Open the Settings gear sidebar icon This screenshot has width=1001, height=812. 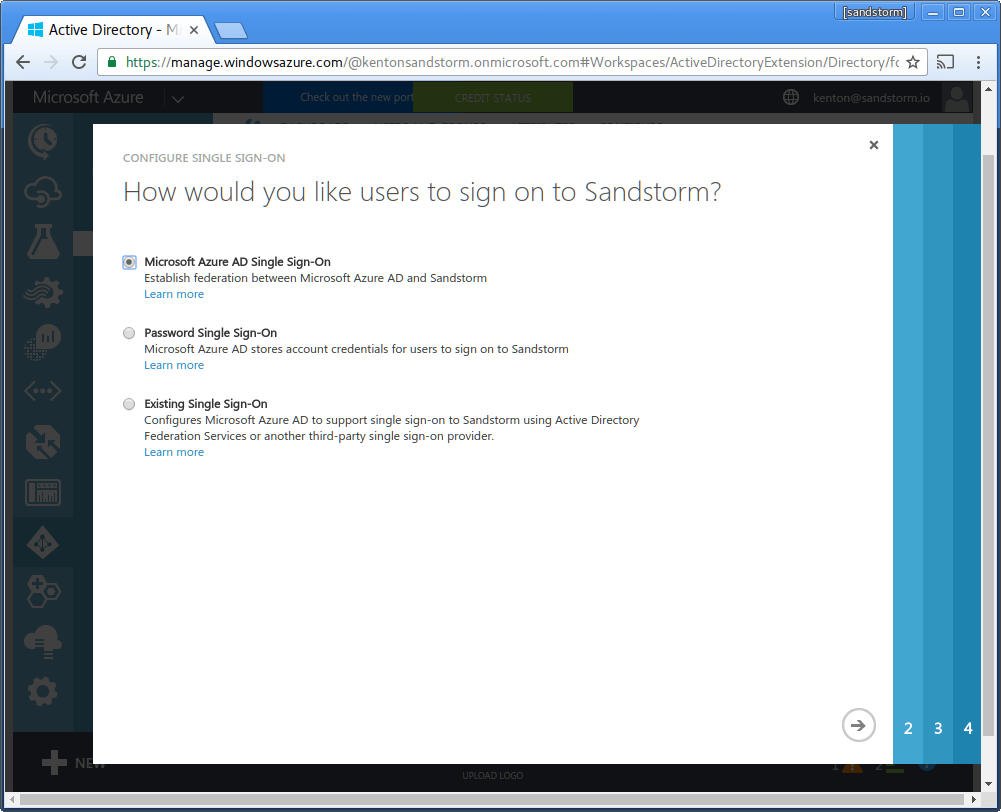pyautogui.click(x=43, y=691)
